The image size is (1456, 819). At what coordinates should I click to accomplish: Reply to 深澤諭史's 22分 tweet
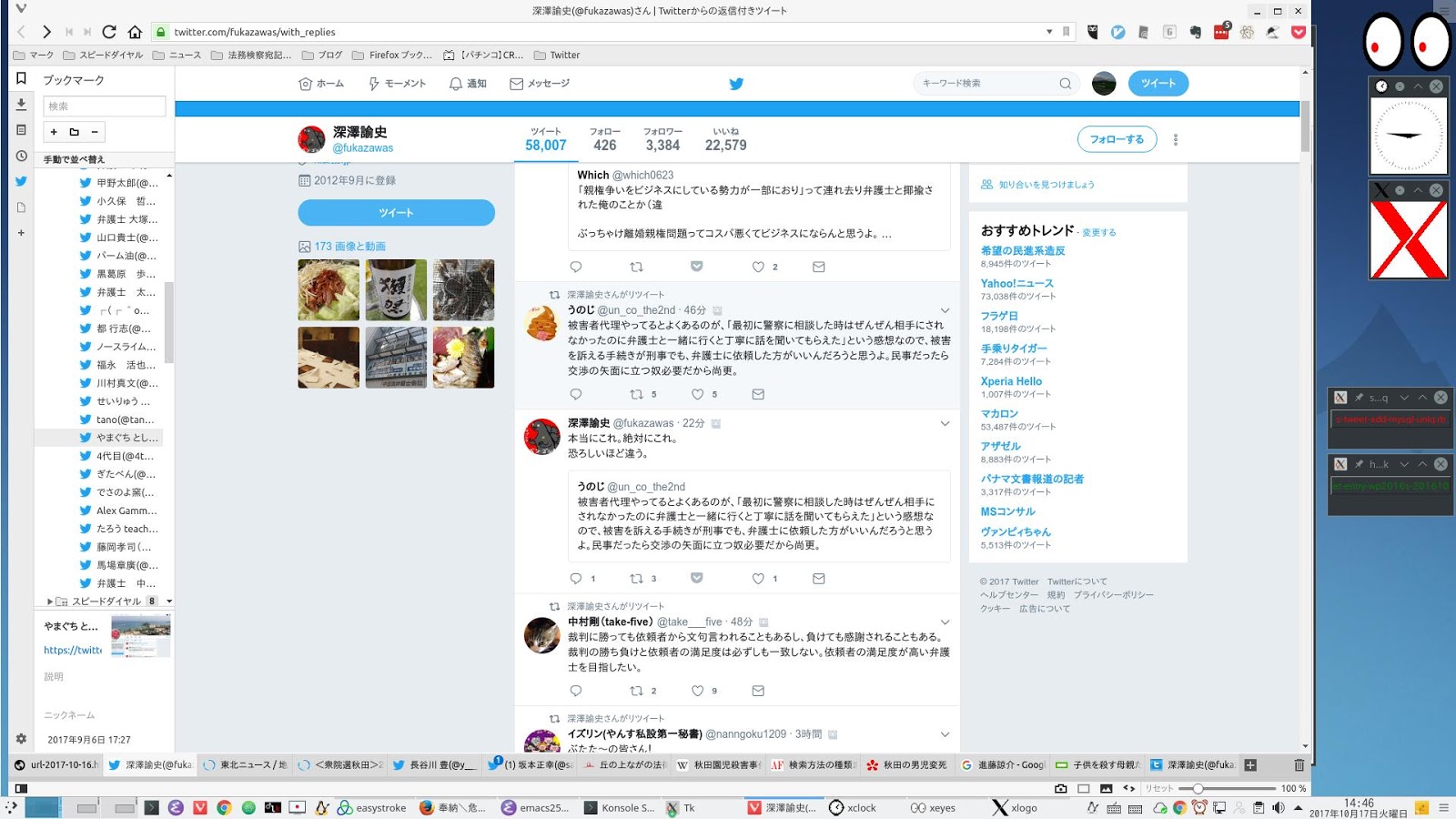coord(576,578)
